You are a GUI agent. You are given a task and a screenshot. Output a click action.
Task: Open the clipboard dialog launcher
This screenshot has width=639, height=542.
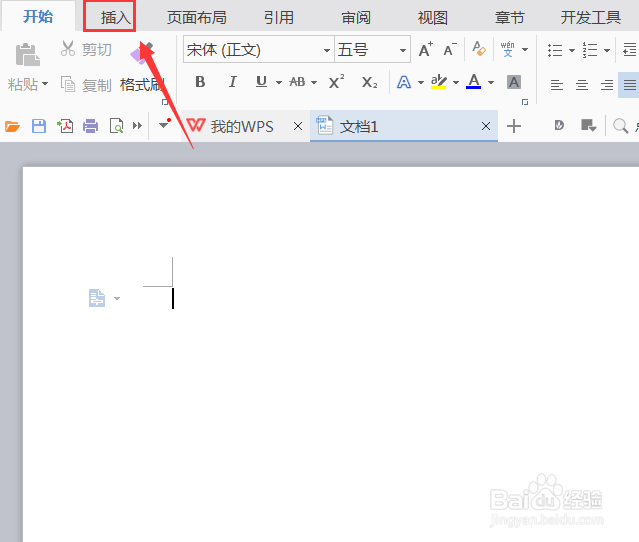[x=165, y=102]
